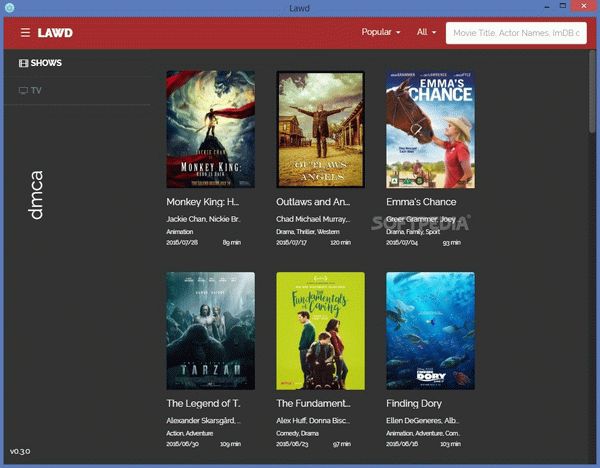Click the 'Outlaws and An..' title
Viewport: 600px width, 468px height.
coord(313,202)
